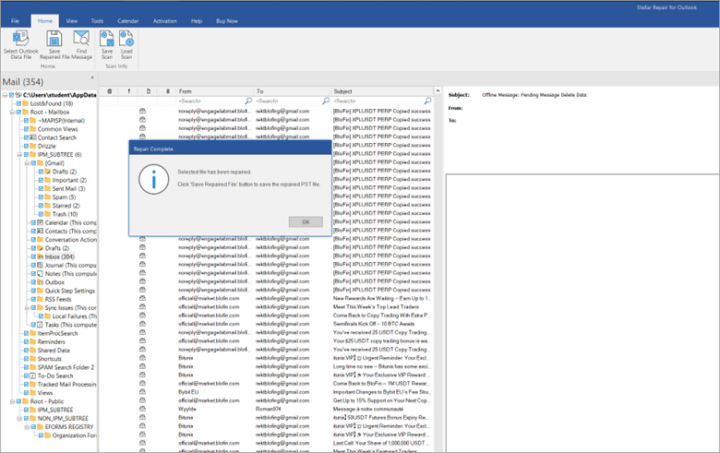Collapse the NON_IPM_SUBTREE node
This screenshot has width=720, height=453.
coord(20,418)
